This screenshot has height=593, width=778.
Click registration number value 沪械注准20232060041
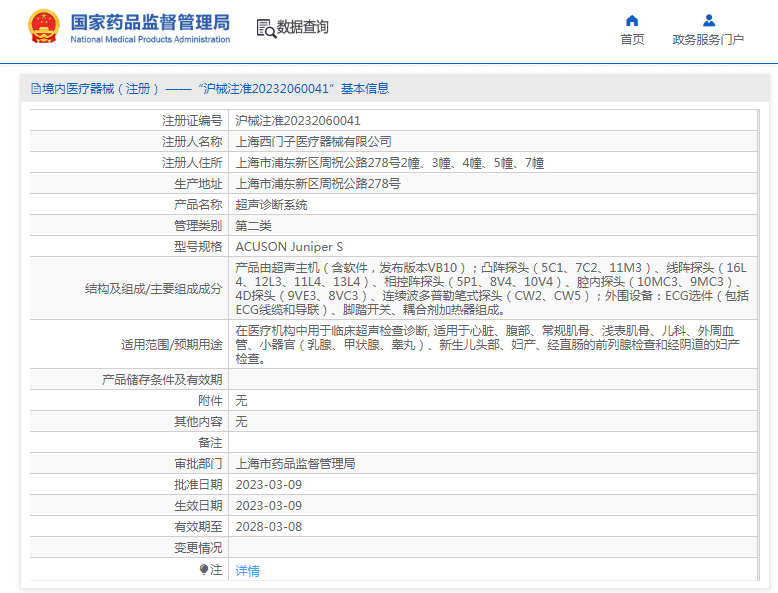(x=298, y=120)
